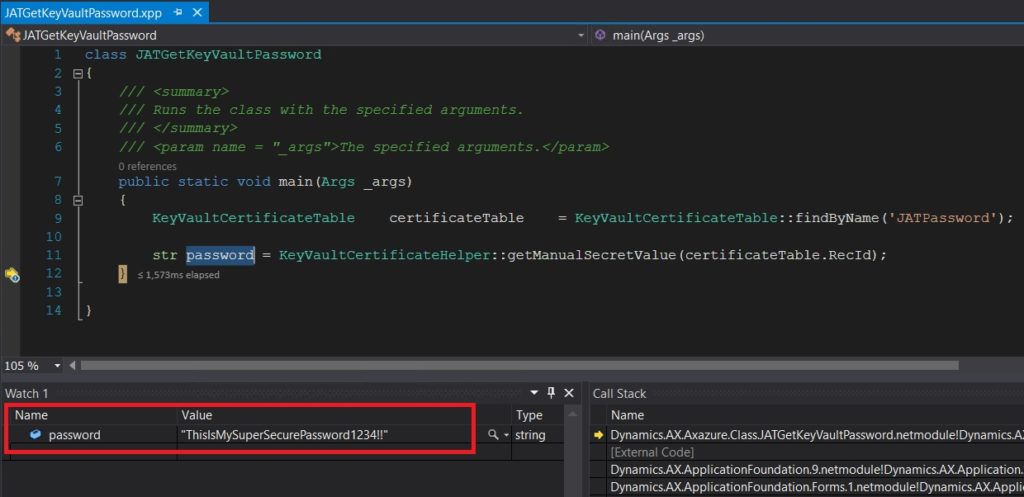The image size is (1024, 497).
Task: Click the watch value "ThisIsMySuperSecurePassword1234!!"
Action: pyautogui.click(x=284, y=434)
